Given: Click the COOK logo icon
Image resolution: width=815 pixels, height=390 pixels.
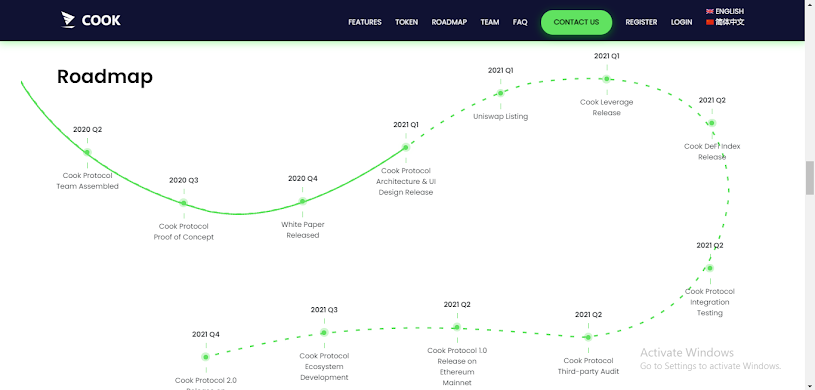Looking at the screenshot, I should point(68,20).
